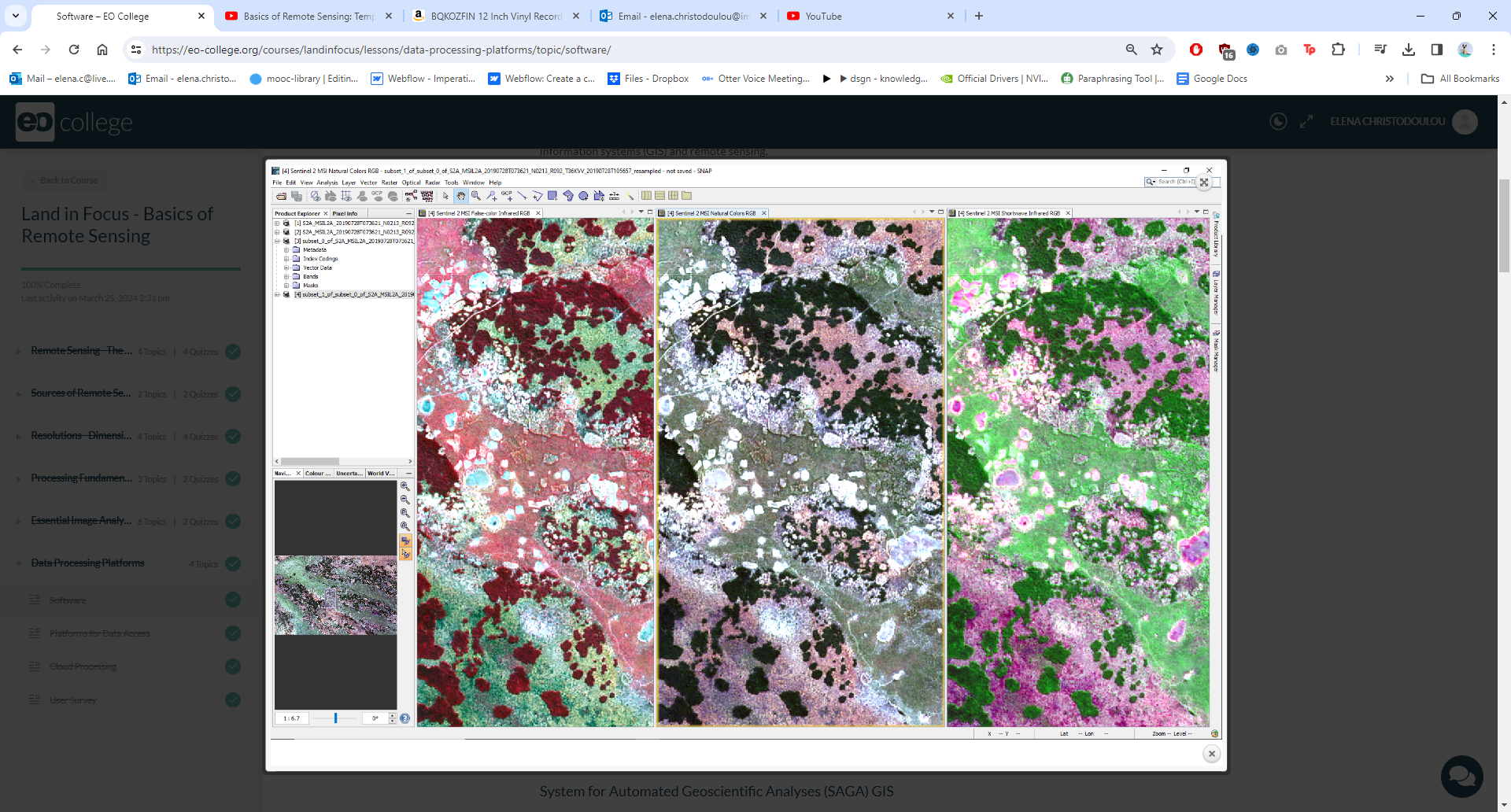Open the 'User Survey' topic
Image resolution: width=1511 pixels, height=812 pixels.
pos(72,700)
